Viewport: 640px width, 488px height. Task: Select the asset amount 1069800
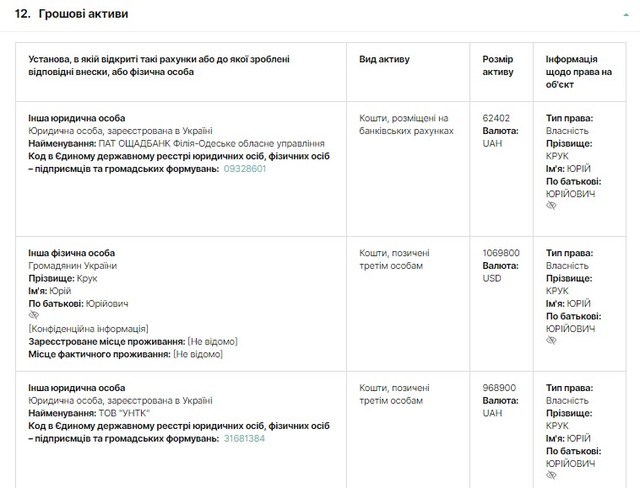(501, 253)
